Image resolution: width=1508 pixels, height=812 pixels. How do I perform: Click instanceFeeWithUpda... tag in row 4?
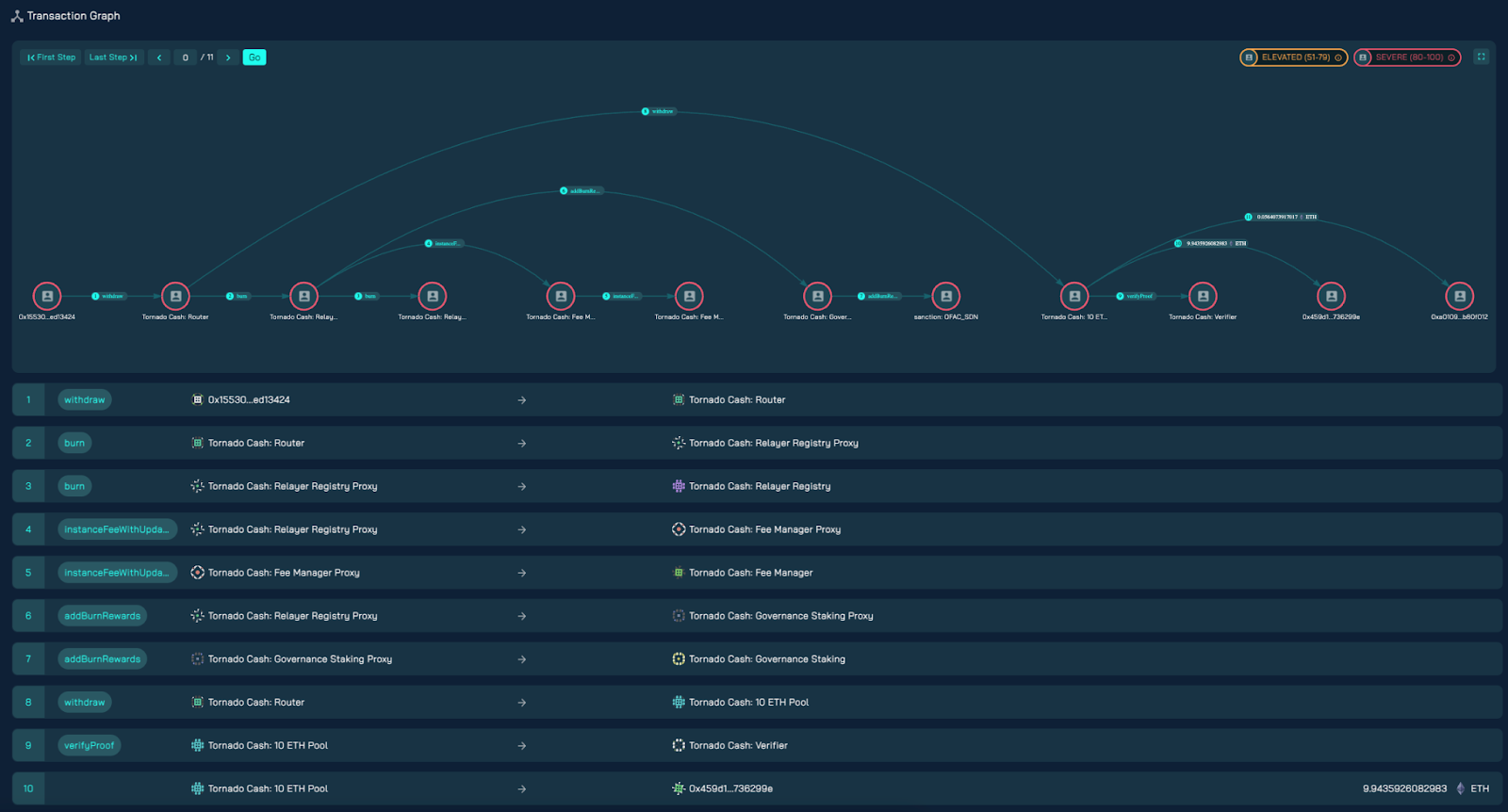coord(117,529)
